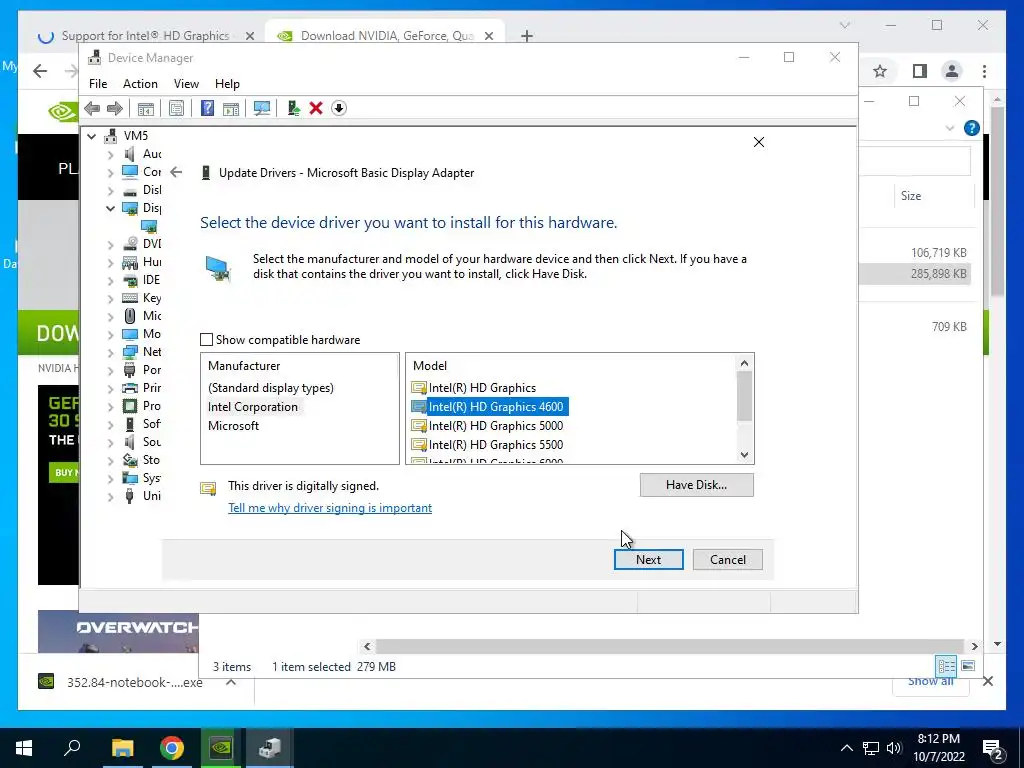Image resolution: width=1024 pixels, height=768 pixels.
Task: Open the Help menu
Action: pos(227,84)
